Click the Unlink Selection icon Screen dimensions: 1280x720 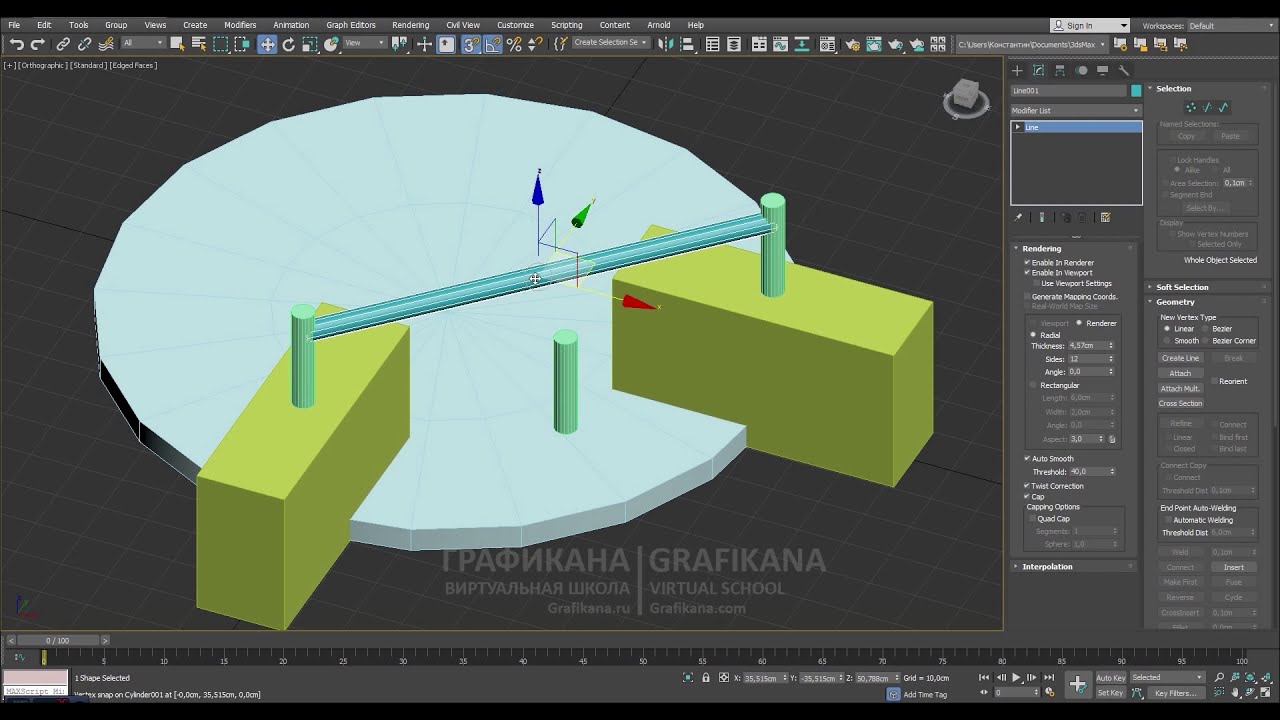click(x=85, y=44)
